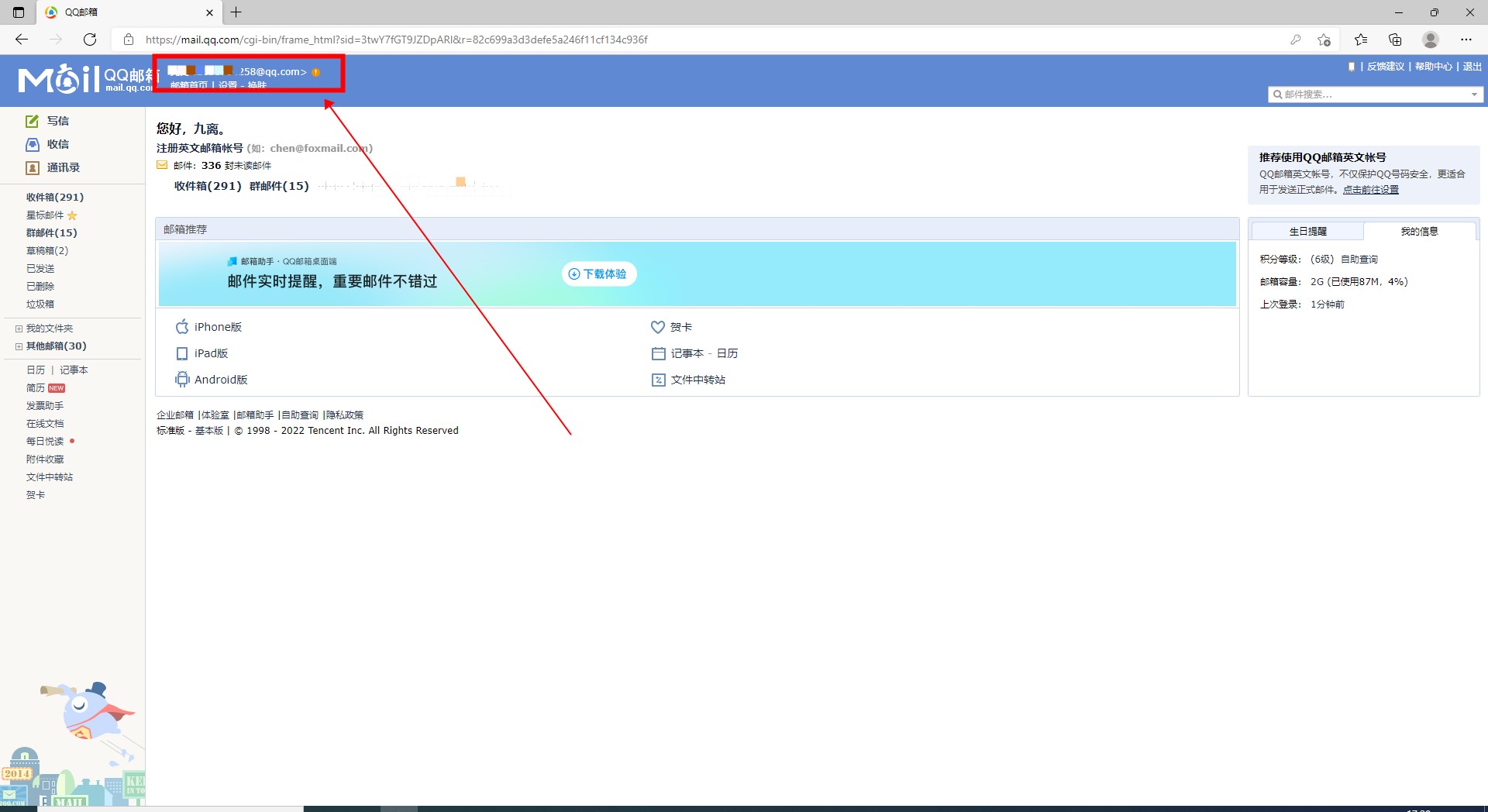Expand the 我的文件夹 tree node
The image size is (1488, 812).
[19, 329]
